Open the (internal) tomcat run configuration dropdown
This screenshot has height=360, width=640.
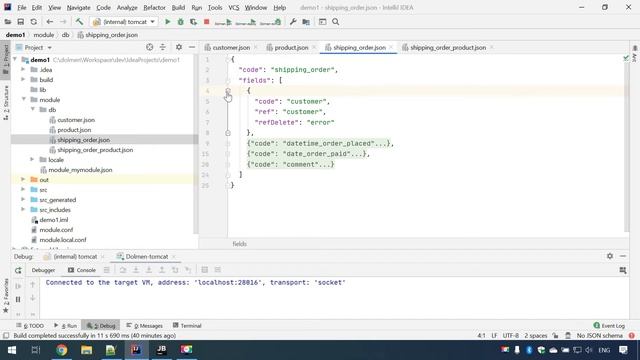click(124, 22)
